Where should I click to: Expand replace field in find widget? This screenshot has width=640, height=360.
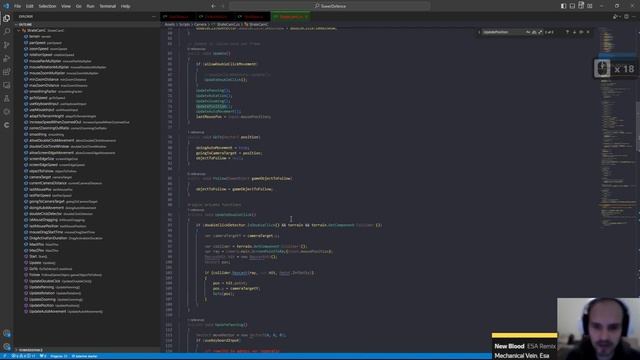click(x=479, y=32)
